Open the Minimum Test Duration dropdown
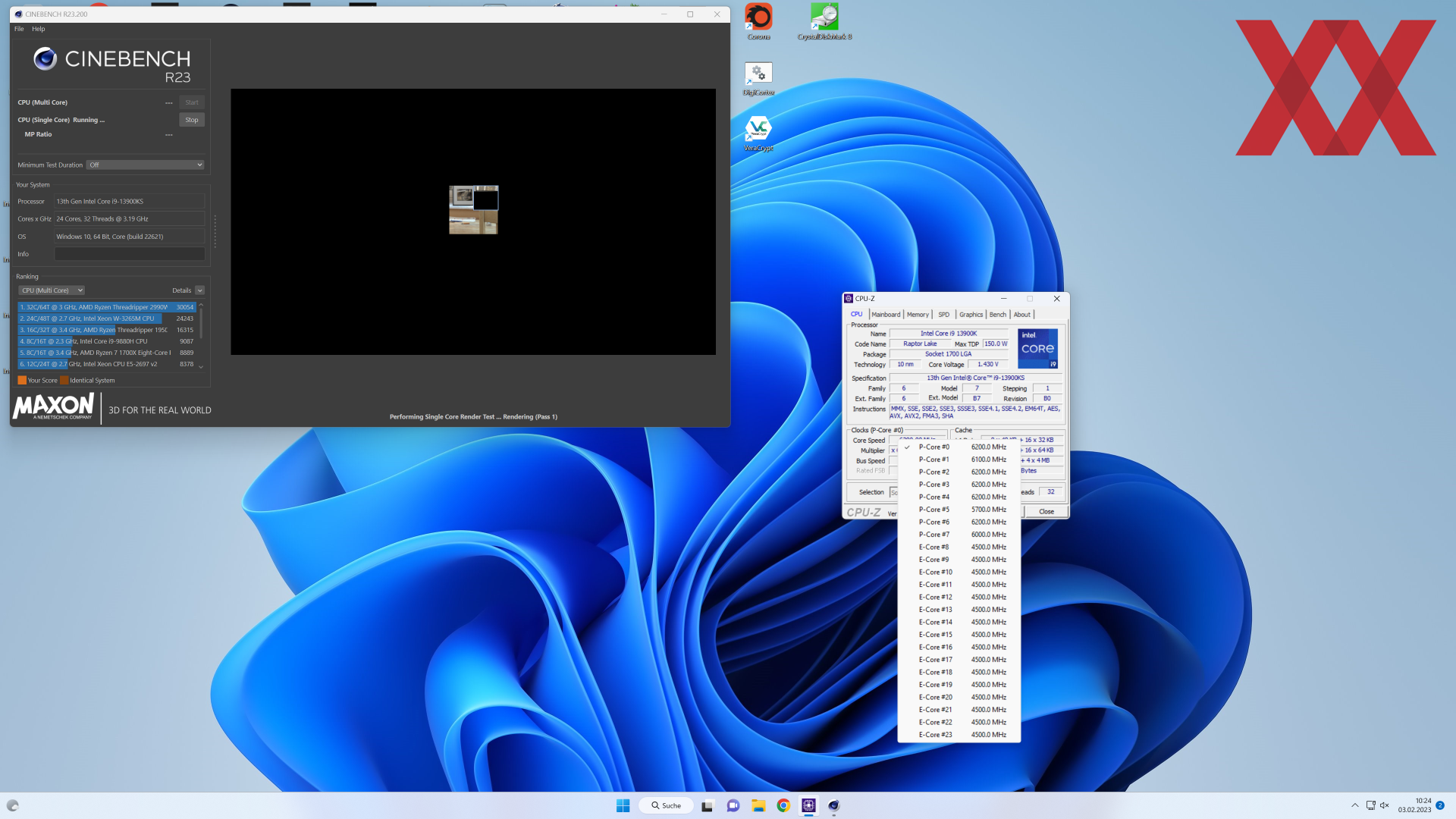Screen dimensions: 1456x819 (x=146, y=165)
